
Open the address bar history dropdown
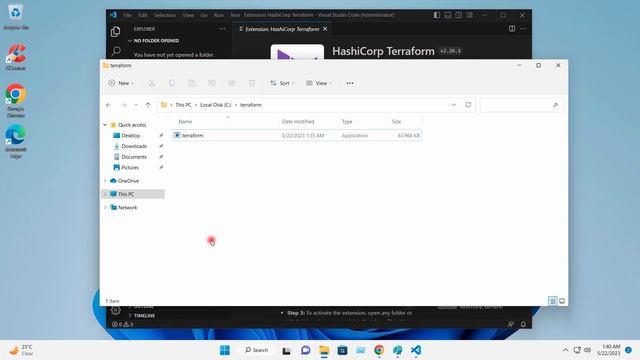453,105
